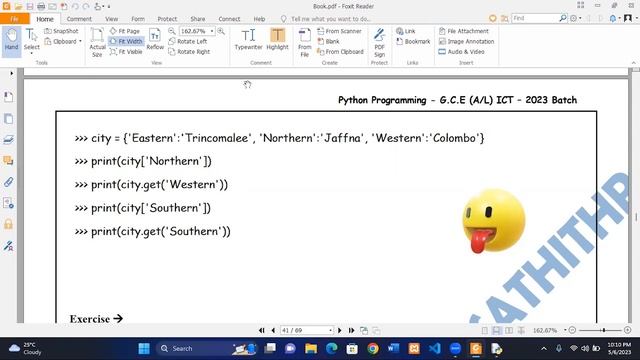Go to the last page
This screenshot has width=640, height=360.
pos(351,330)
